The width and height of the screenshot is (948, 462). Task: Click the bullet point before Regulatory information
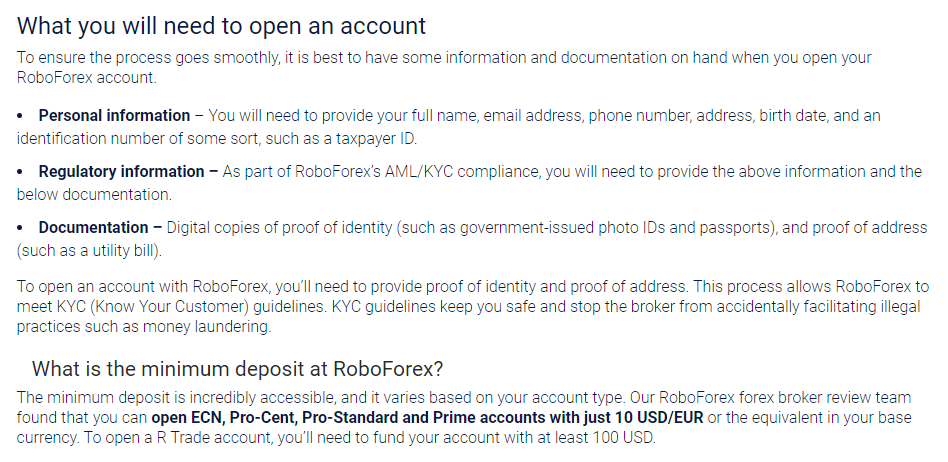point(20,172)
